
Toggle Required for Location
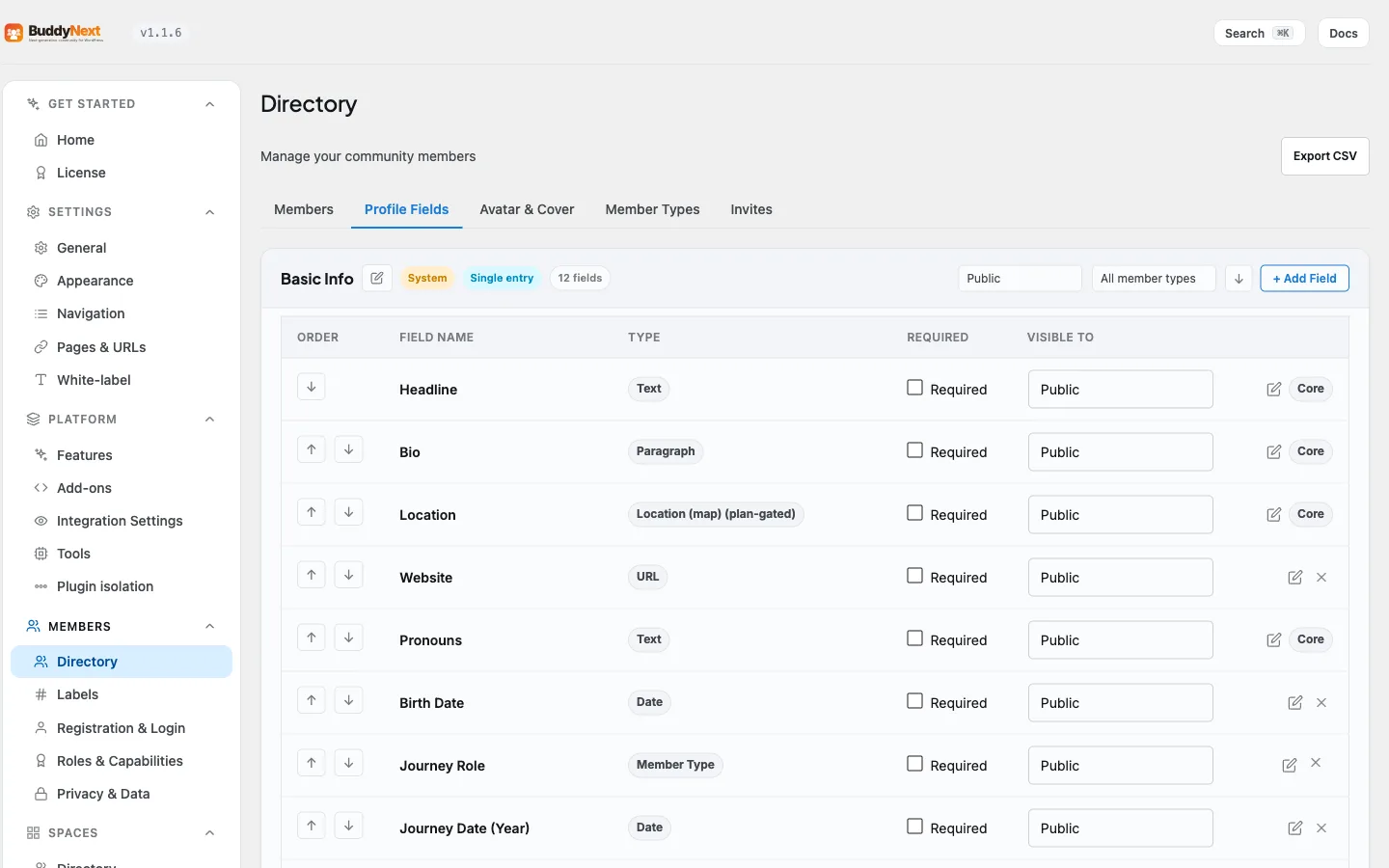[x=914, y=513]
